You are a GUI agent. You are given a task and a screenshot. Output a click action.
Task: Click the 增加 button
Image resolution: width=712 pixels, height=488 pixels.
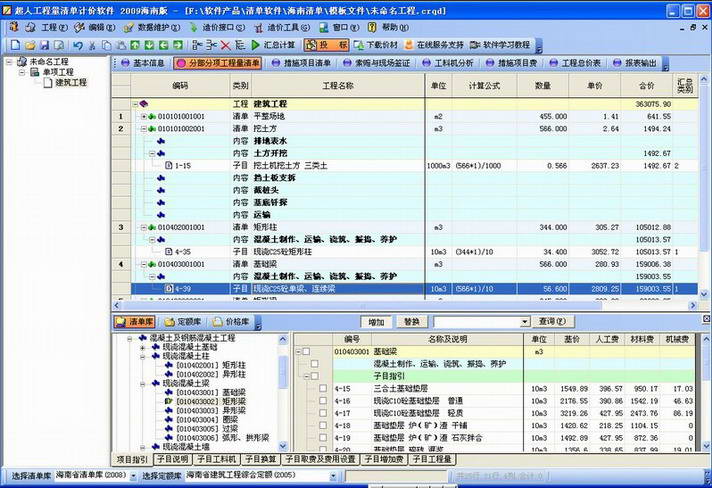pos(376,322)
